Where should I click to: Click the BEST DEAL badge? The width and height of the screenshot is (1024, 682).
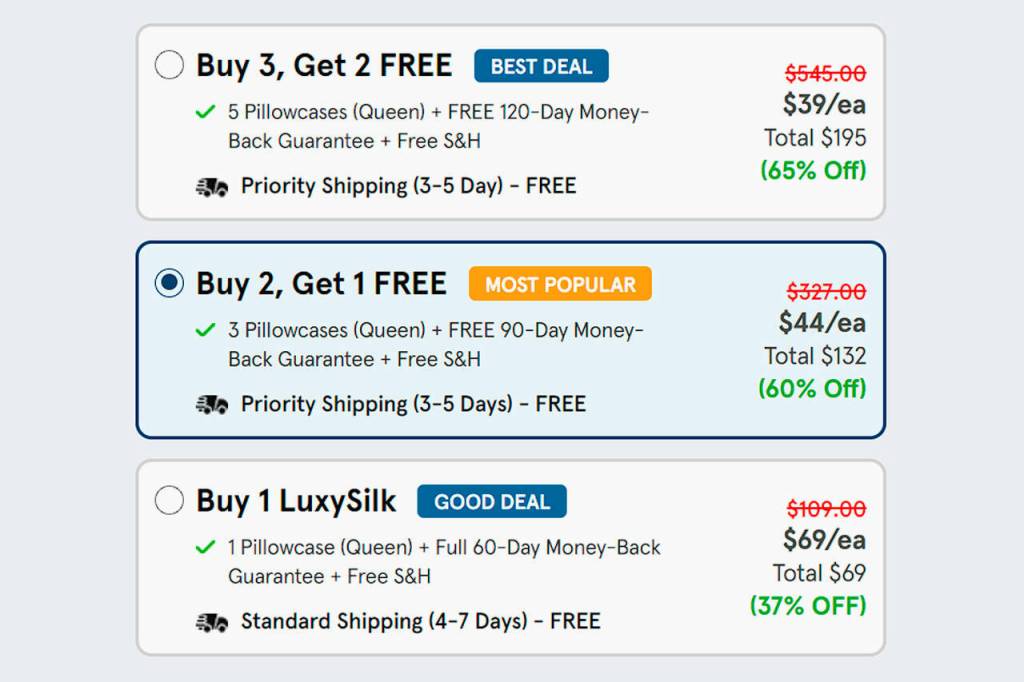point(541,66)
